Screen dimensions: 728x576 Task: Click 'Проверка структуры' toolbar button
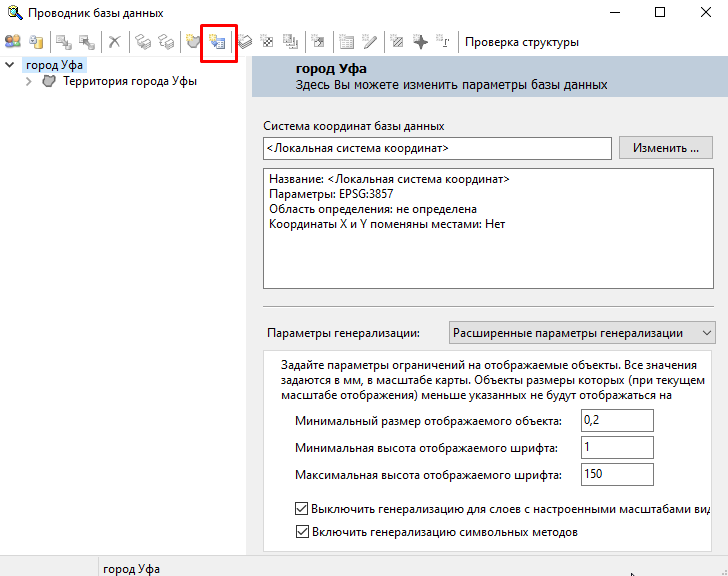click(522, 42)
